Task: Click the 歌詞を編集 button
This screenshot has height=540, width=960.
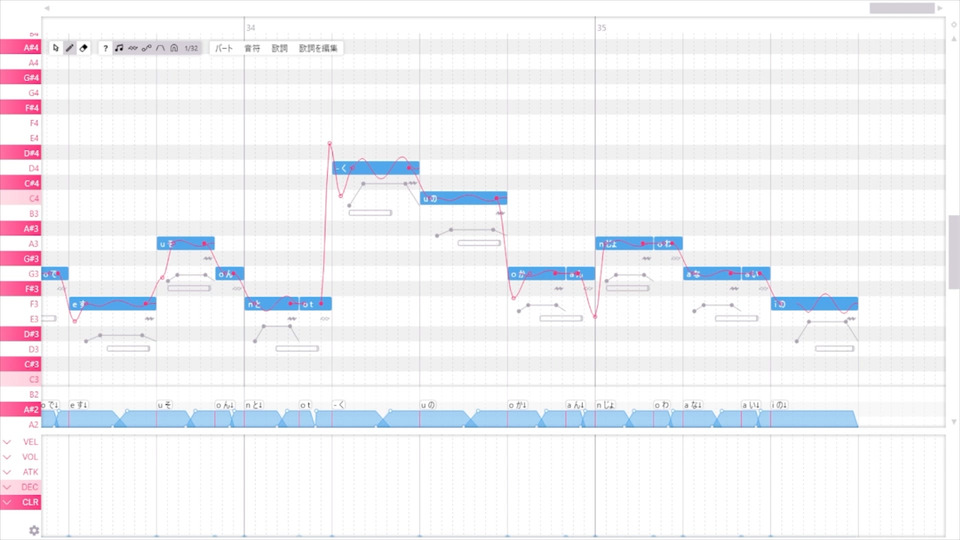Action: 318,48
